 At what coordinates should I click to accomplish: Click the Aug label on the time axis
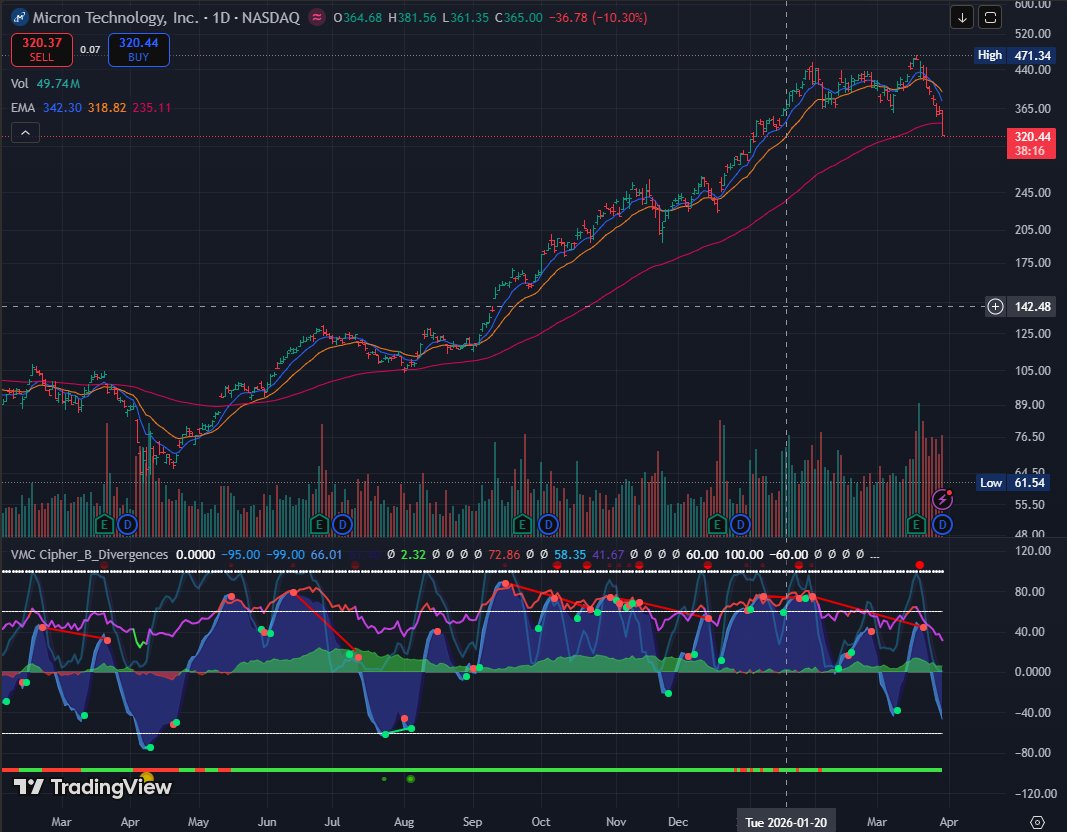404,822
